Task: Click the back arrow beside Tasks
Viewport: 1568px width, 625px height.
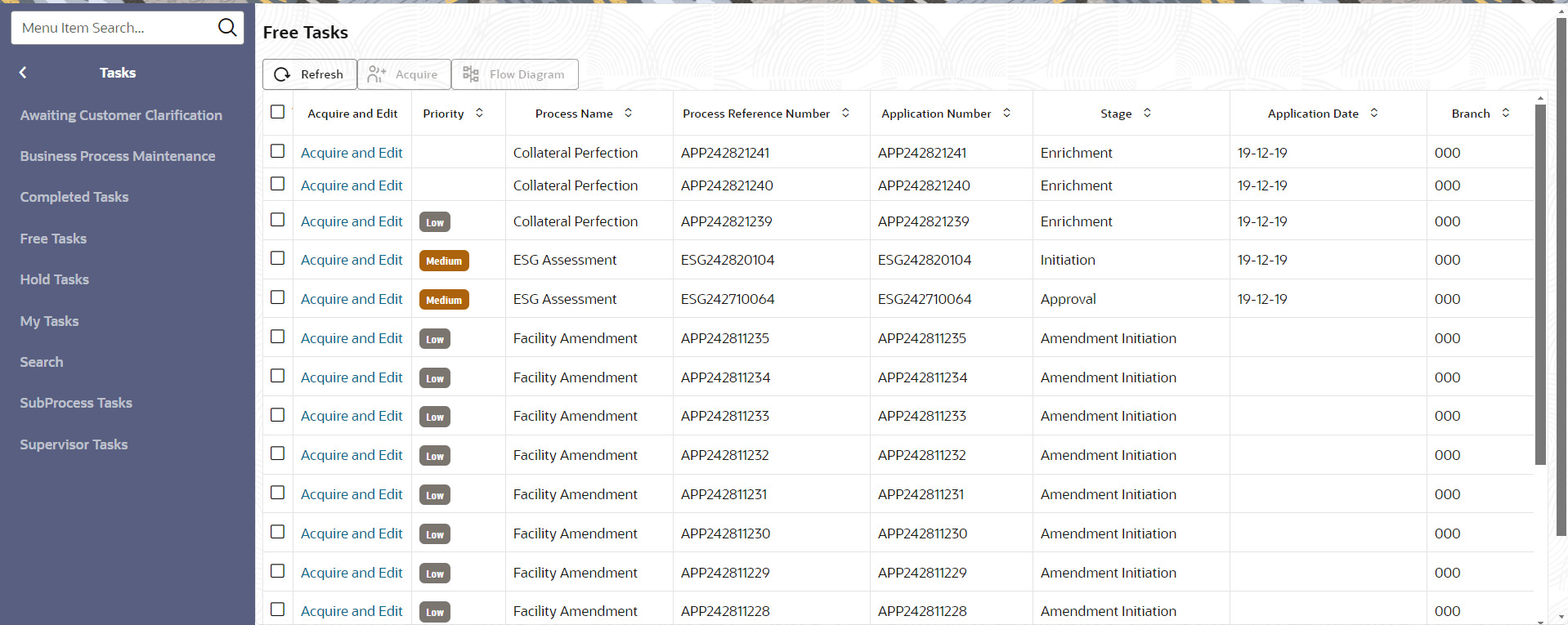Action: coord(23,73)
